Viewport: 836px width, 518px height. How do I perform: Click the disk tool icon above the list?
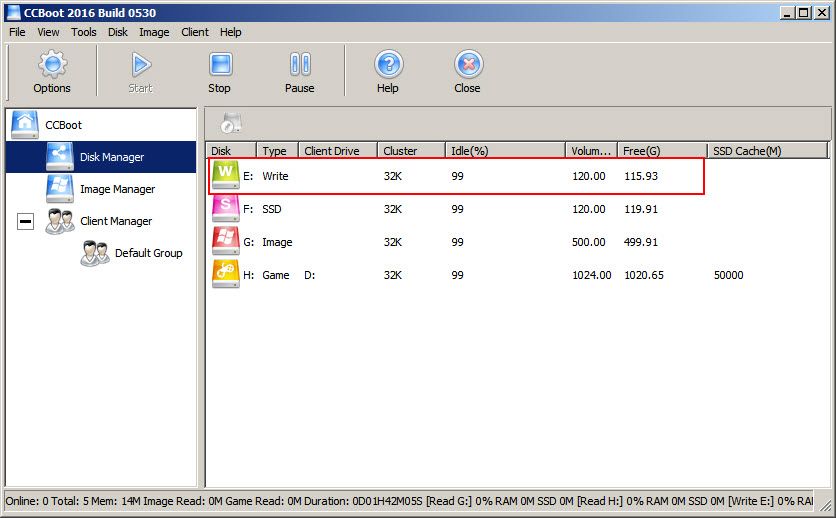pyautogui.click(x=231, y=123)
